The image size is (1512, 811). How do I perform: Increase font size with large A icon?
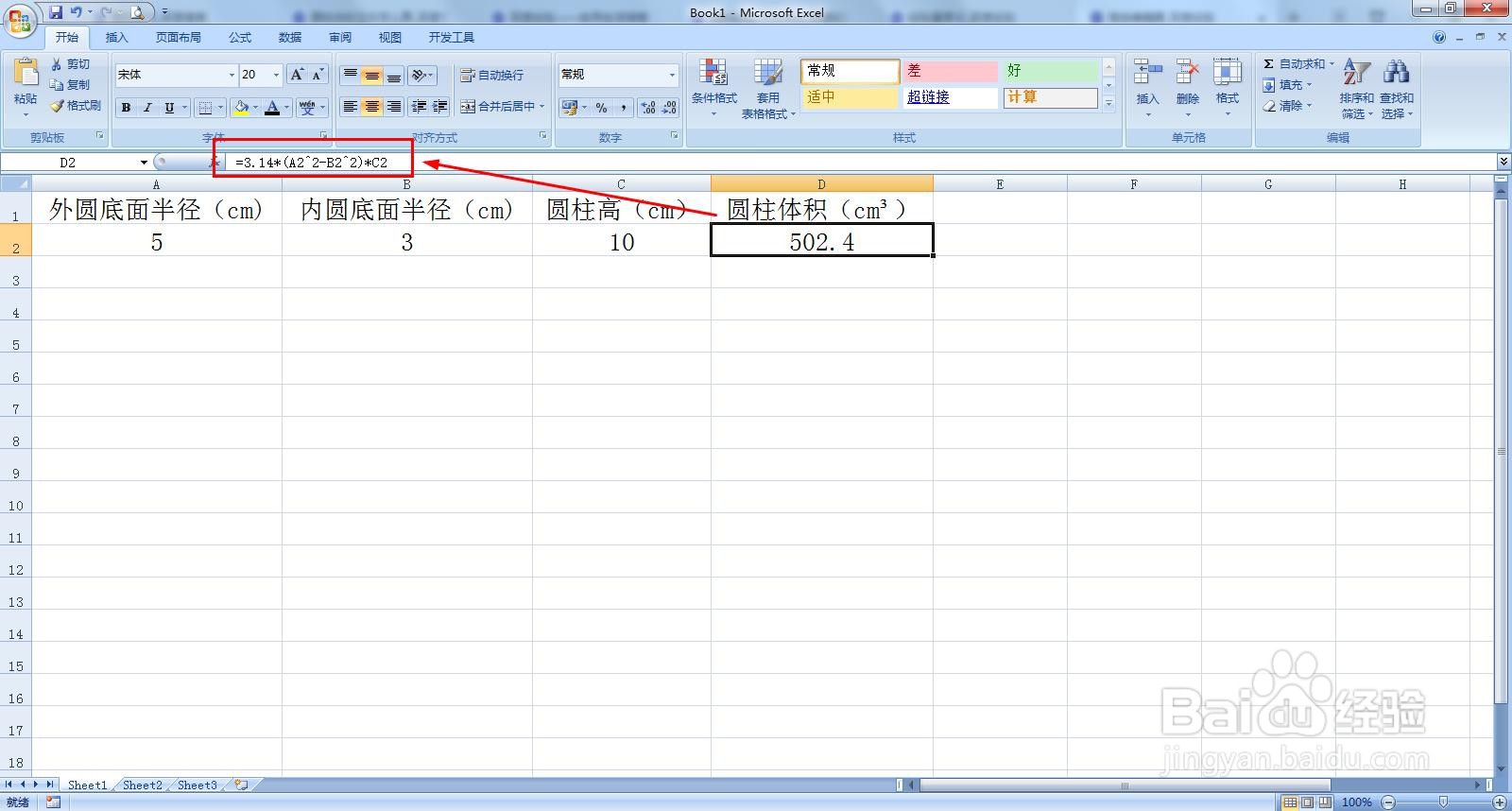pyautogui.click(x=297, y=75)
